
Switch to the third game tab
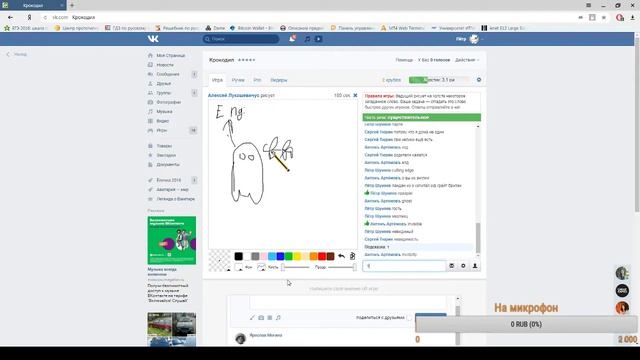tap(257, 80)
